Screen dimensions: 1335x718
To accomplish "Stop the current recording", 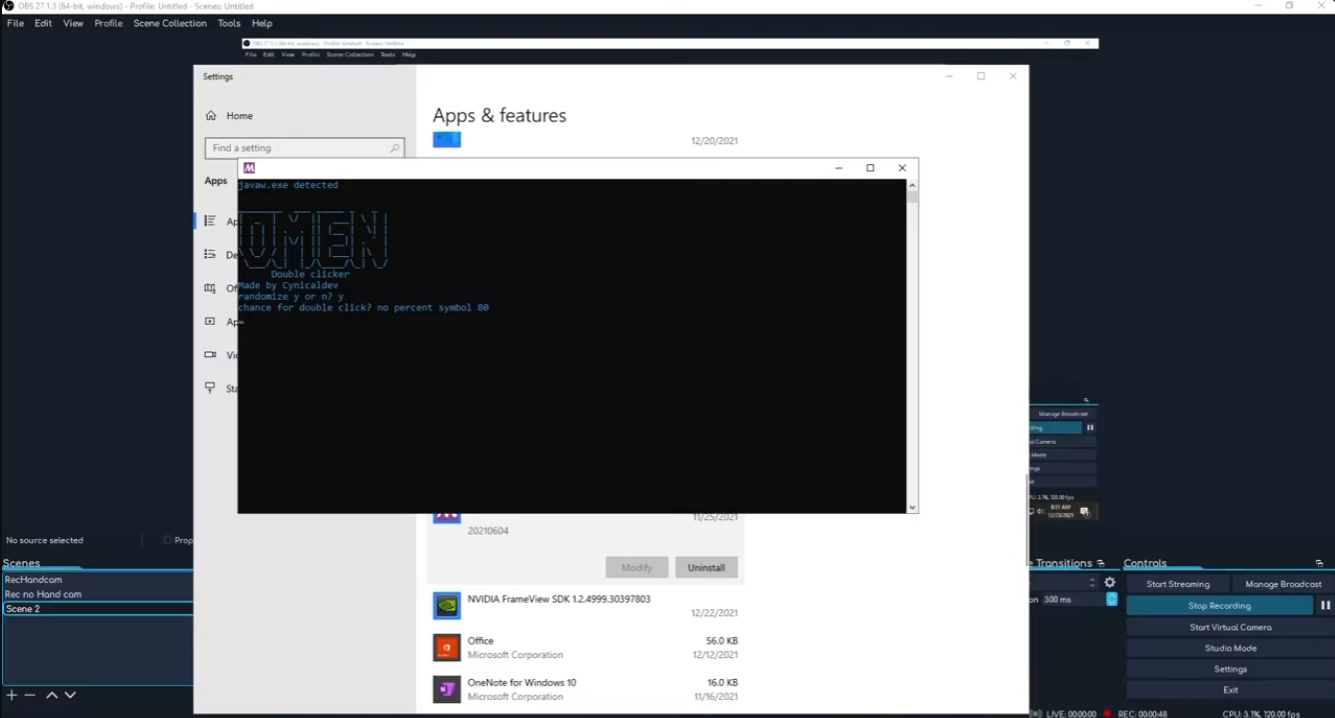I will pyautogui.click(x=1219, y=605).
